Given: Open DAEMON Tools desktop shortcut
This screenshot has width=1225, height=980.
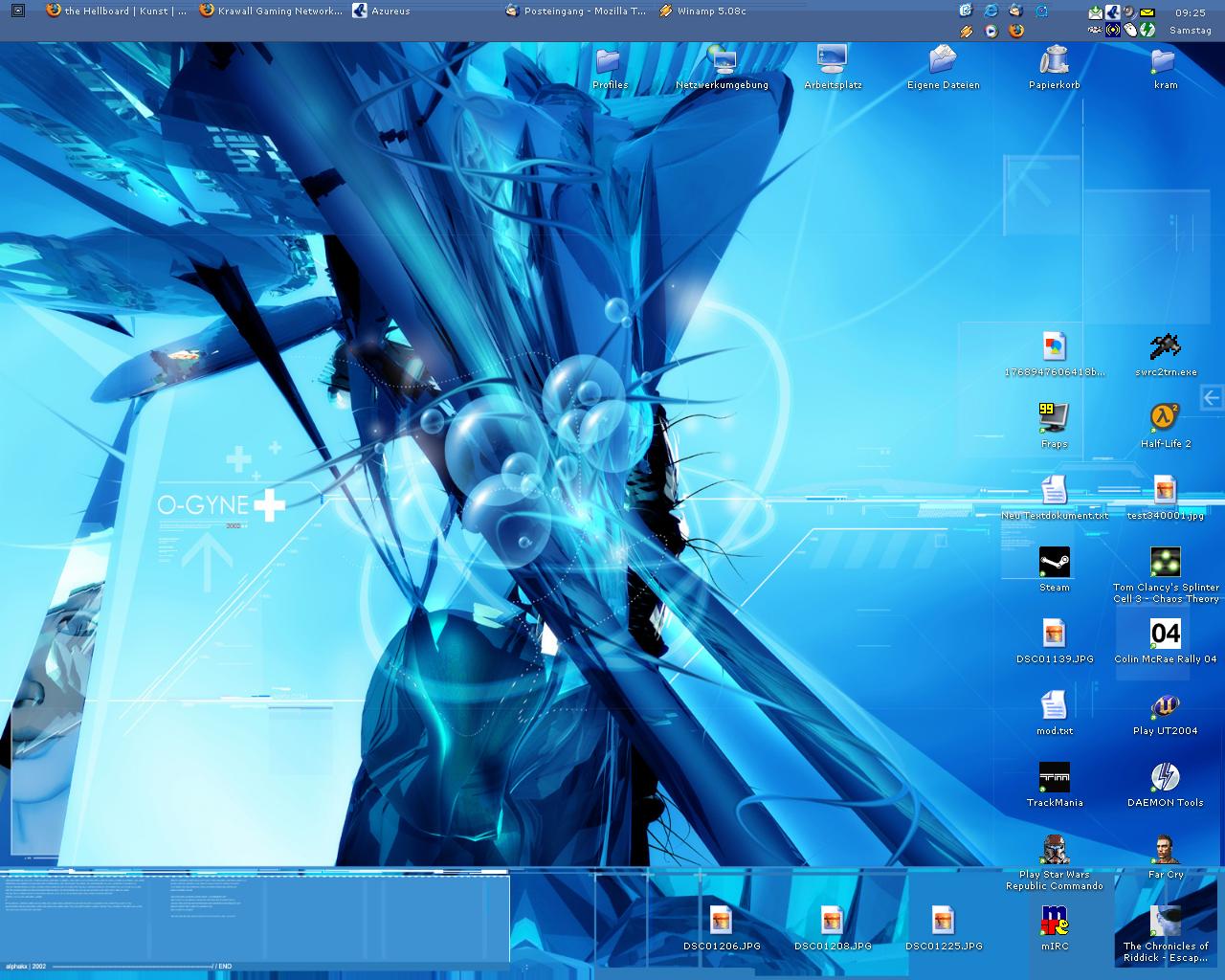Looking at the screenshot, I should point(1165,778).
